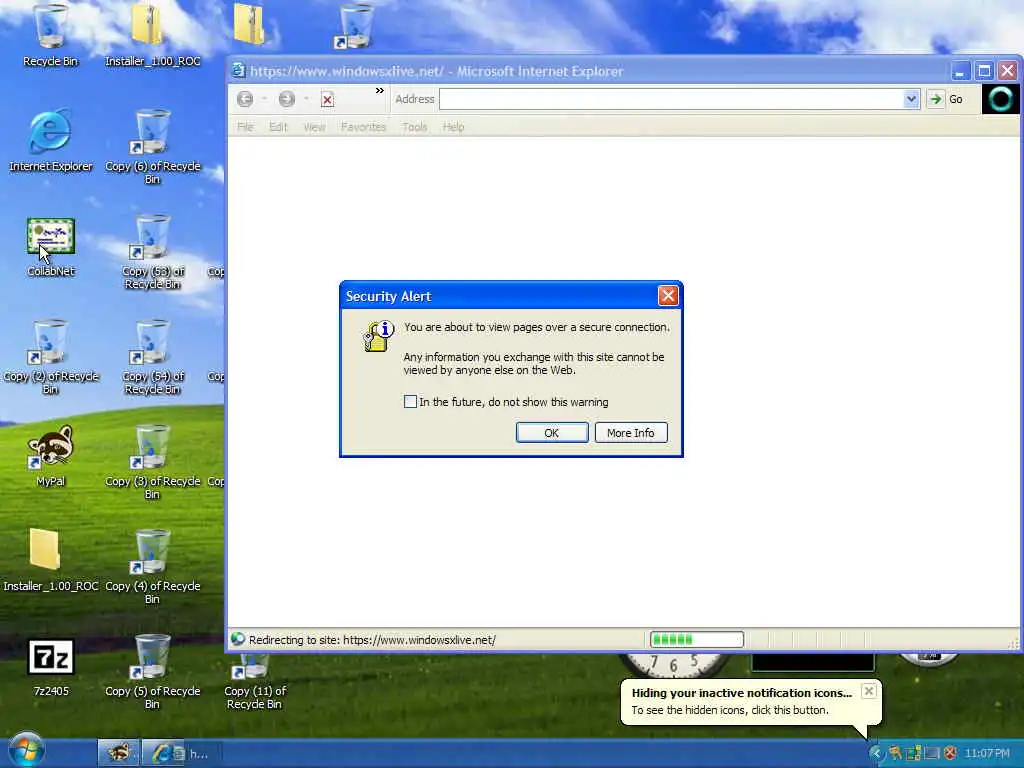
Task: Select the plain Installer_1.00_ROC folder icon
Action: click(x=50, y=560)
